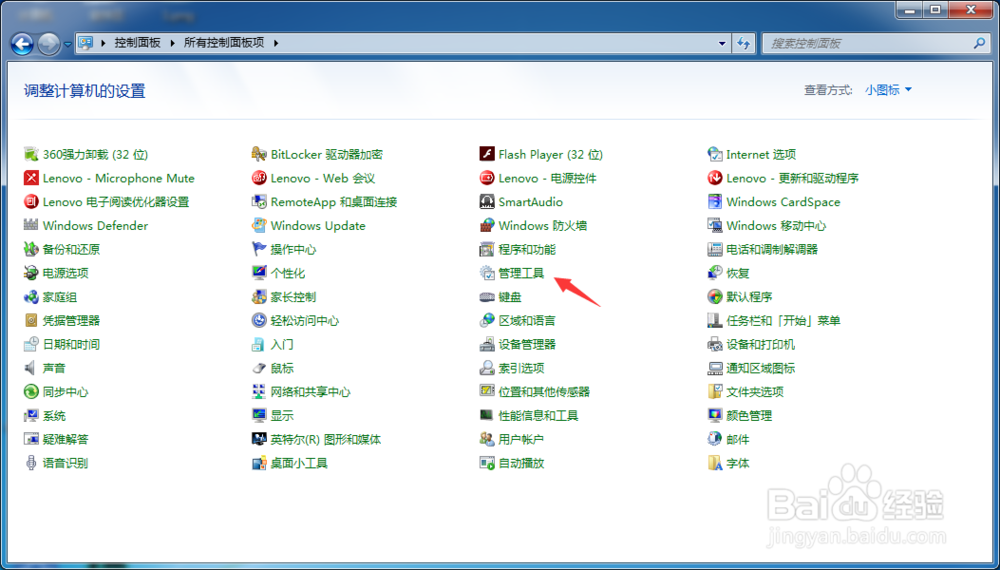Screen dimensions: 1000x570
Task: Open the 系统 link
Action: pos(54,416)
